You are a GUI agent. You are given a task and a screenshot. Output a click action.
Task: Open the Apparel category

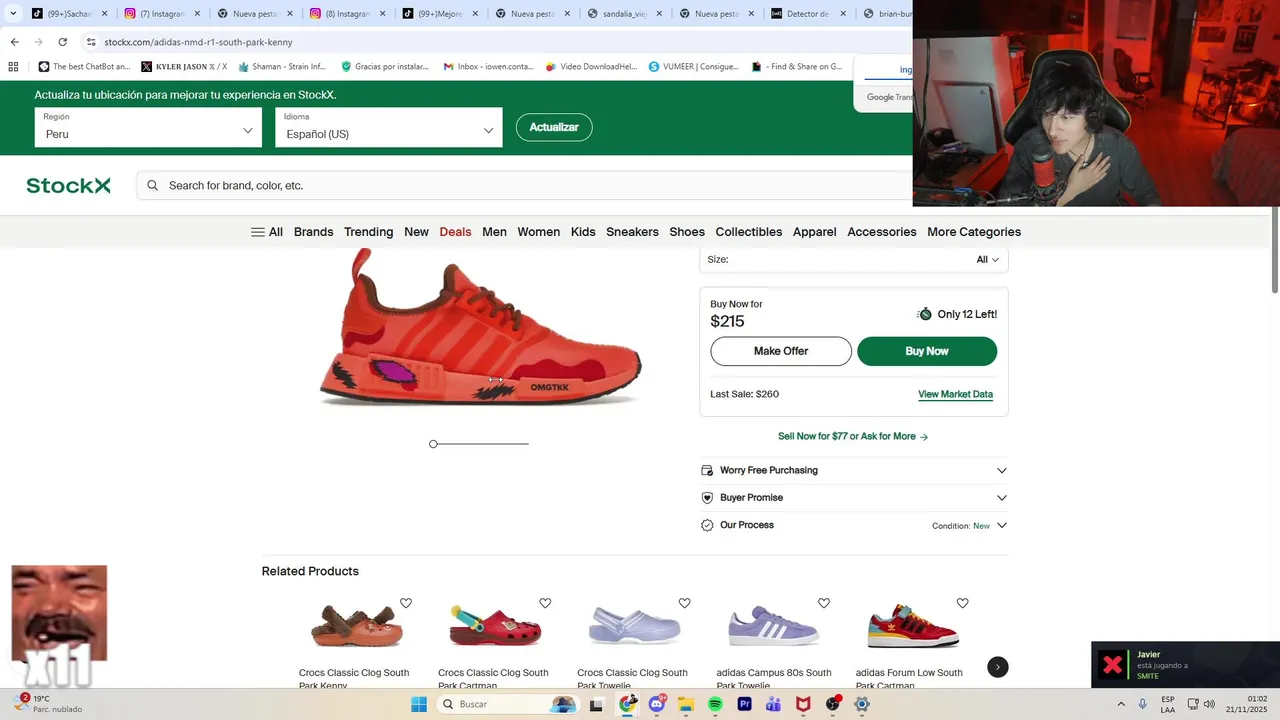815,232
